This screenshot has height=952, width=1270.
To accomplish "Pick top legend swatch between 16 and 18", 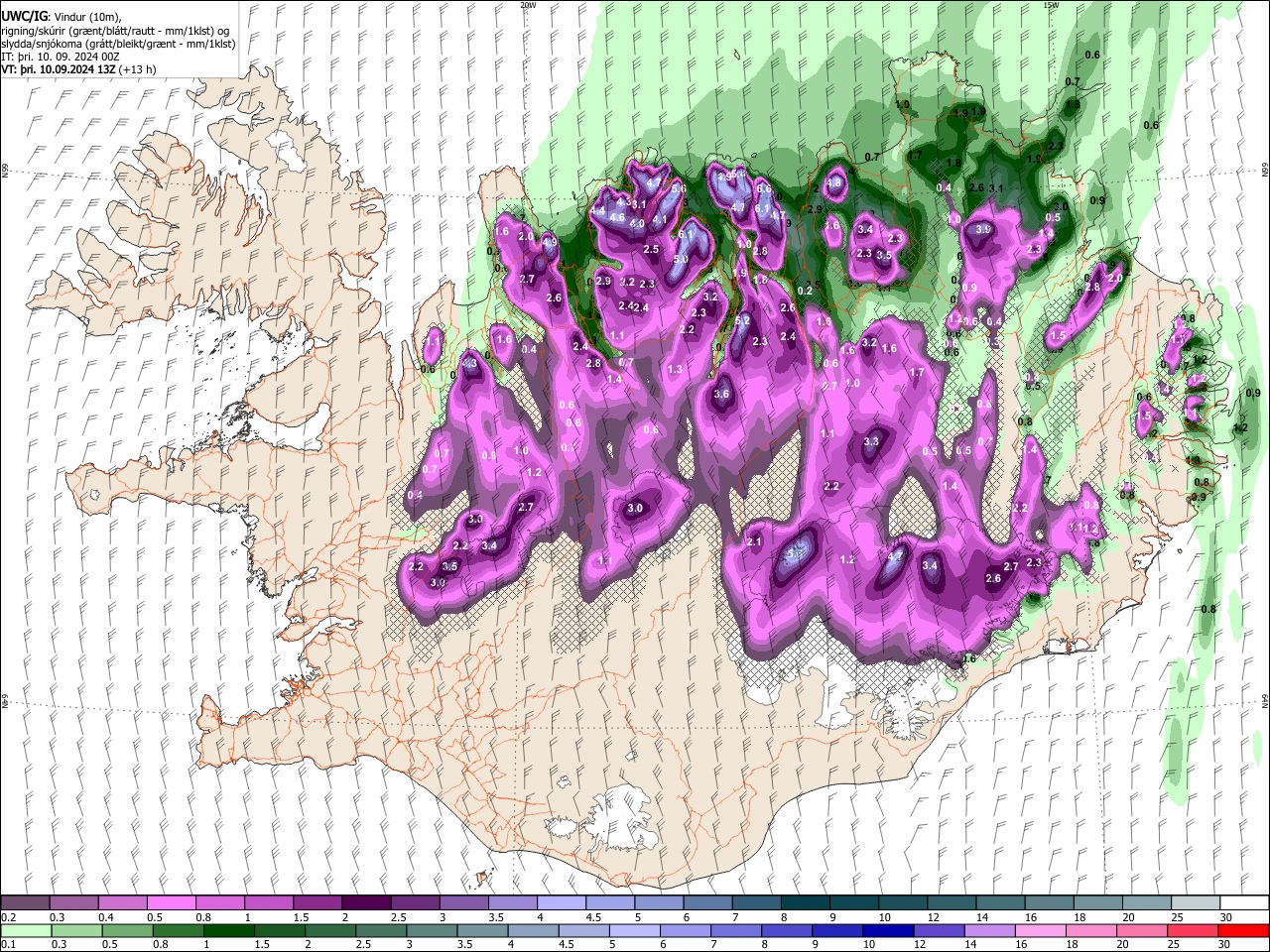I will tap(1048, 903).
